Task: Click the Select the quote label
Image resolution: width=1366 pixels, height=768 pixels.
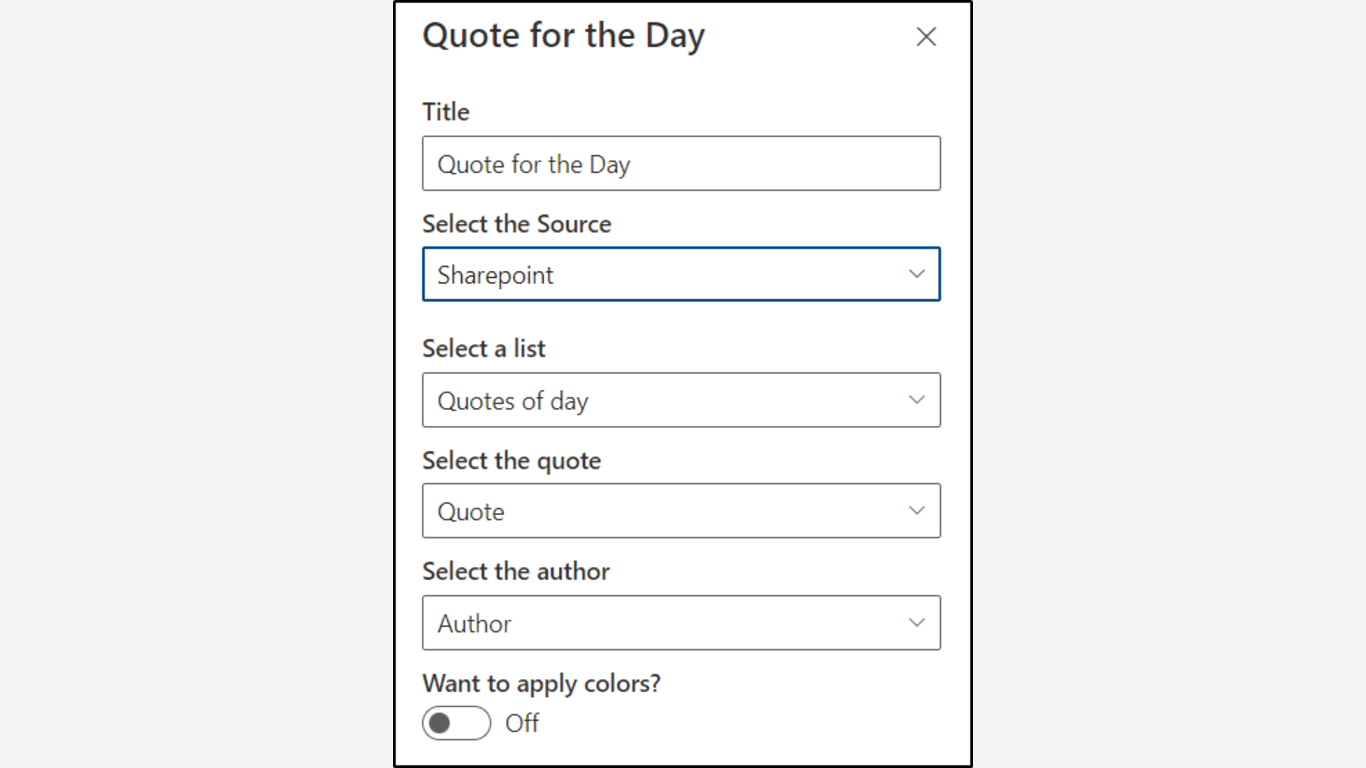Action: coord(511,461)
